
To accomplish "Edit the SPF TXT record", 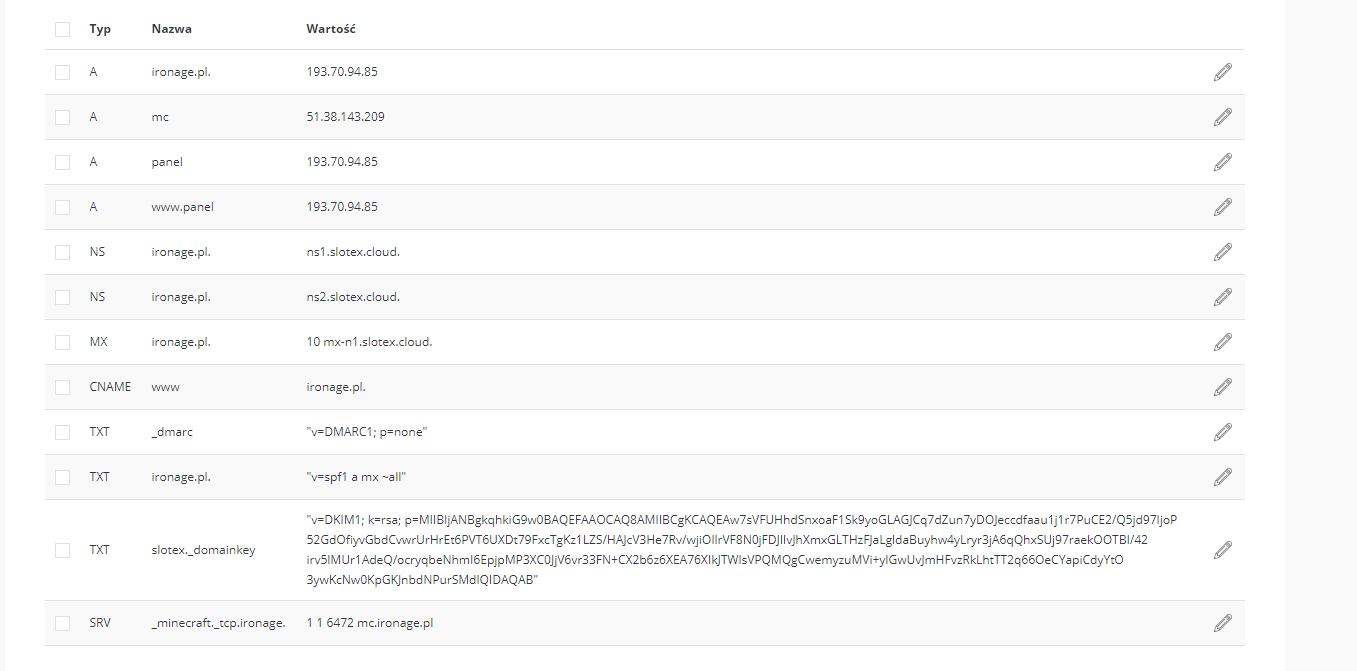I will [x=1222, y=477].
